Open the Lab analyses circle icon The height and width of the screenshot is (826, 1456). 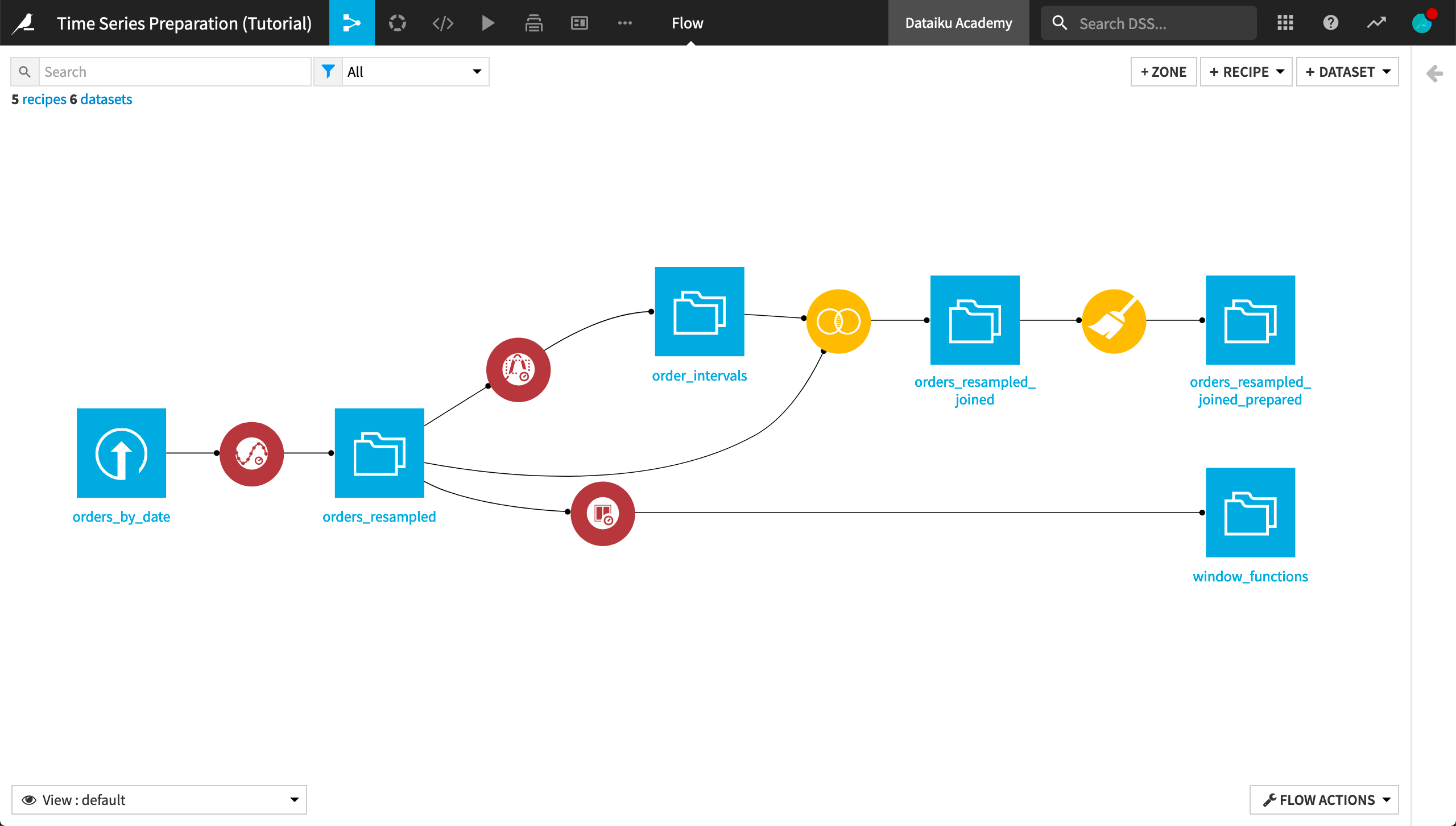tap(397, 23)
